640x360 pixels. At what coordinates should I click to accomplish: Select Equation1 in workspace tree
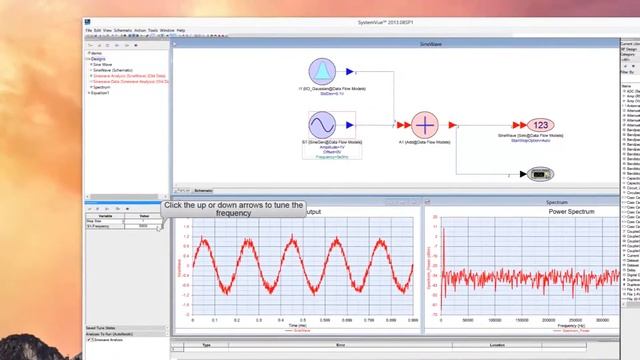coord(100,93)
